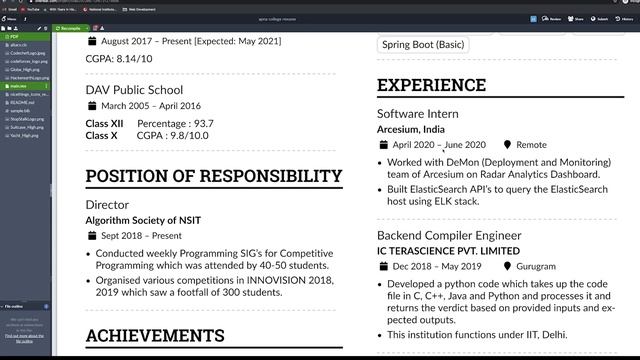
Task: Click the green Recompile button
Action: pyautogui.click(x=68, y=28)
